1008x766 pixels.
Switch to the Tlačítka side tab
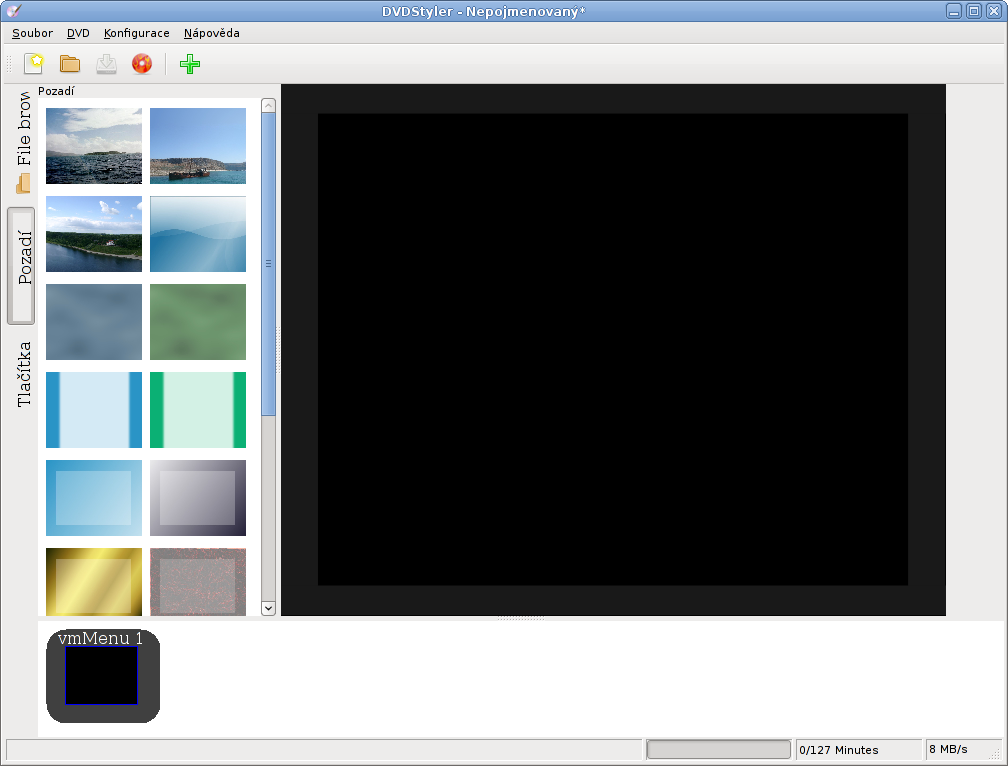tap(23, 374)
